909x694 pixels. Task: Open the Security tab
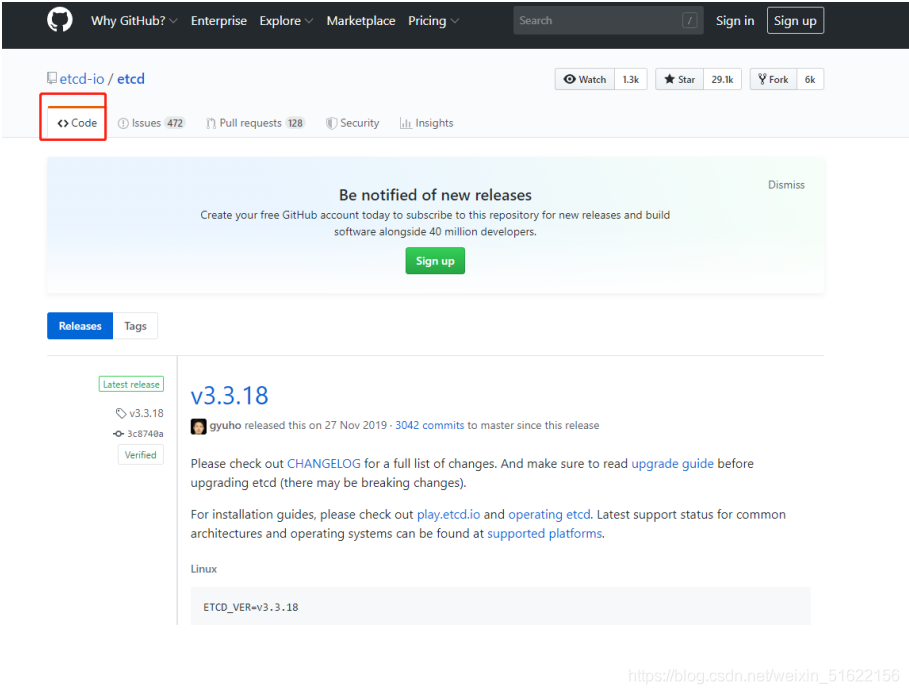[x=352, y=123]
